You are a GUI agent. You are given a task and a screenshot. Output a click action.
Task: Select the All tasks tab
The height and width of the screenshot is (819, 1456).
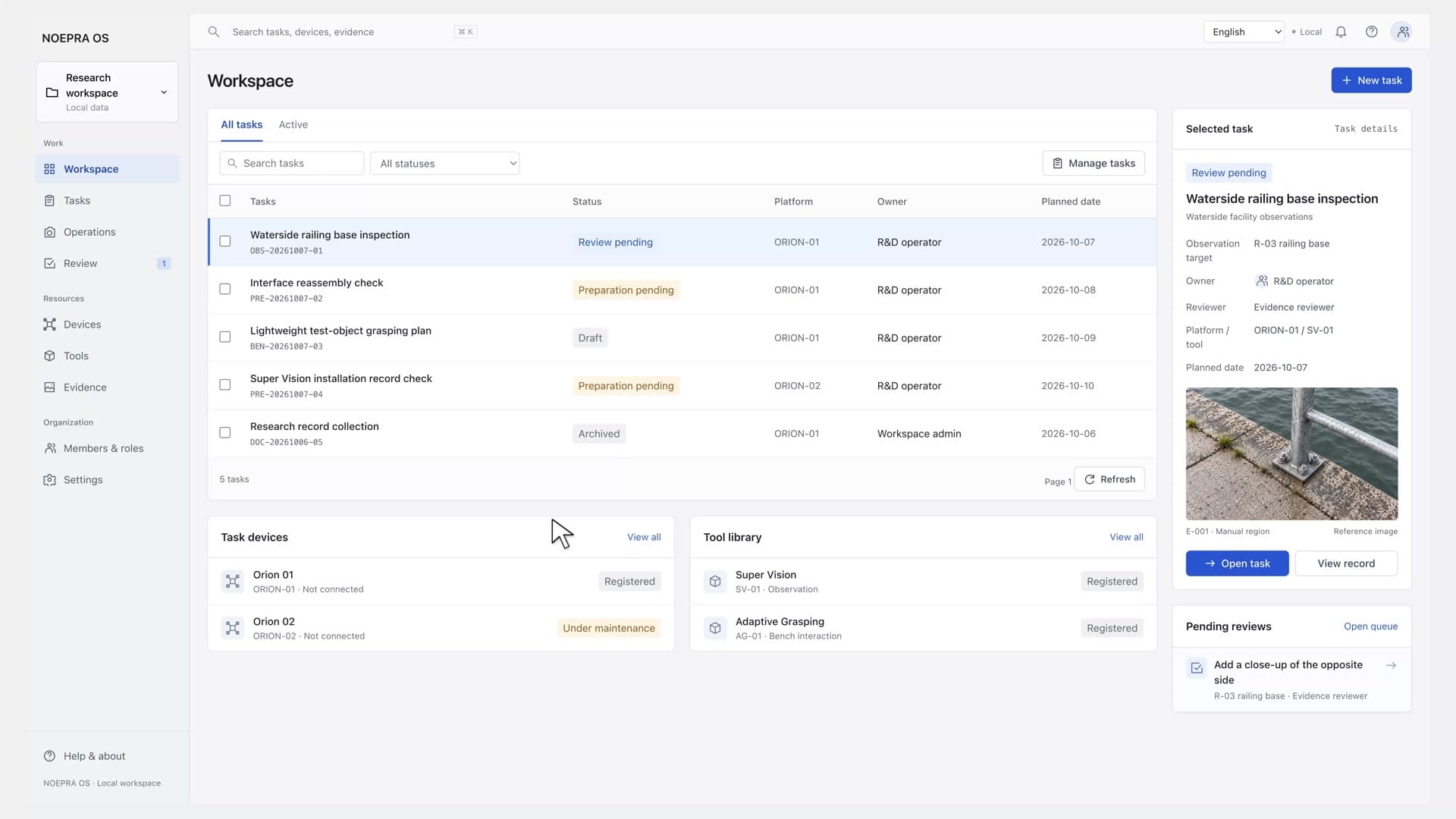[x=241, y=124]
